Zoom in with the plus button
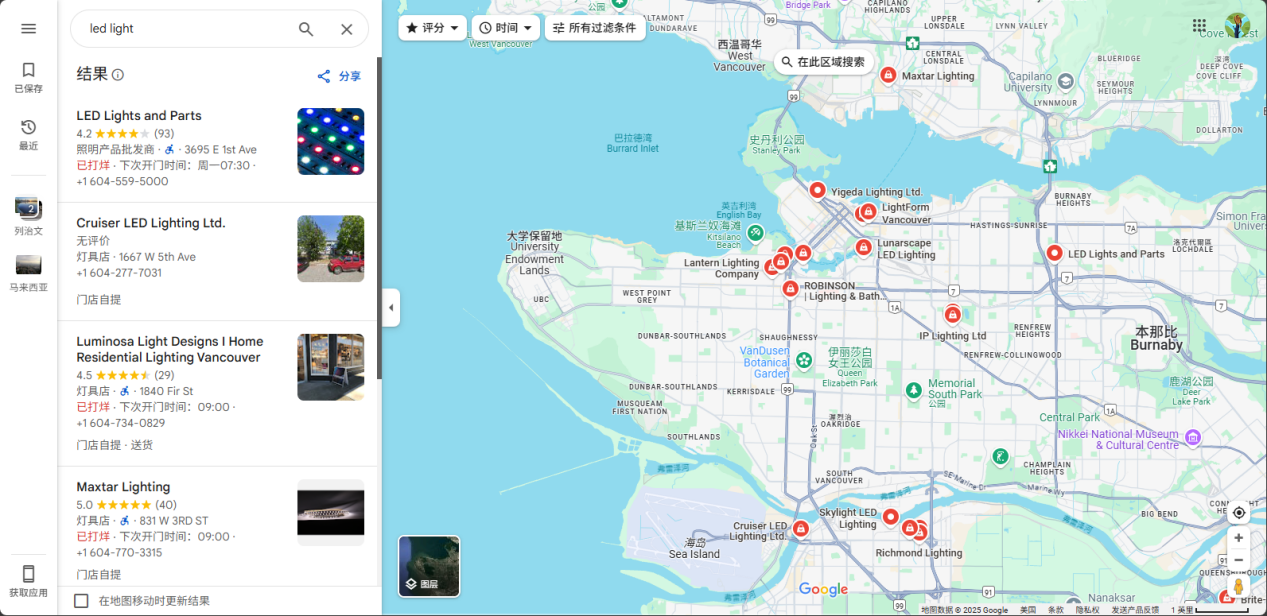The height and width of the screenshot is (616, 1267). [1239, 538]
